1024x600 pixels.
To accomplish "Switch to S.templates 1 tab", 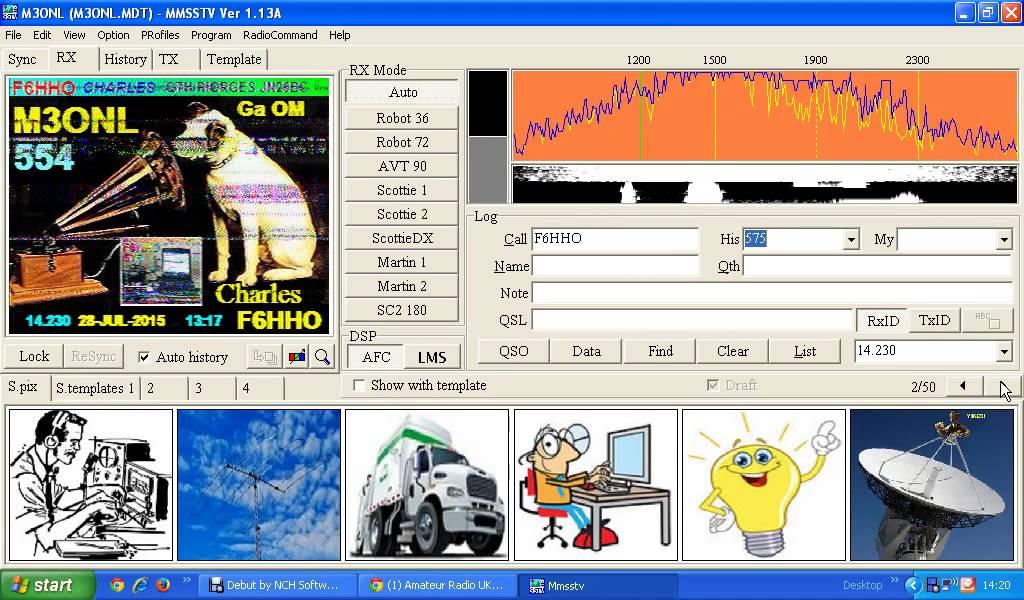I will click(95, 388).
